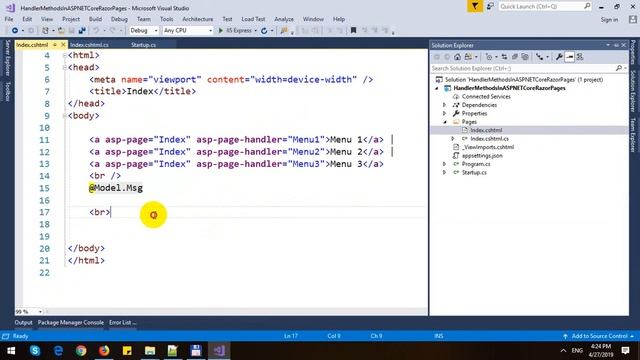Open the Toolbox side tab
Screen dimensions: 640x360
tap(7, 91)
